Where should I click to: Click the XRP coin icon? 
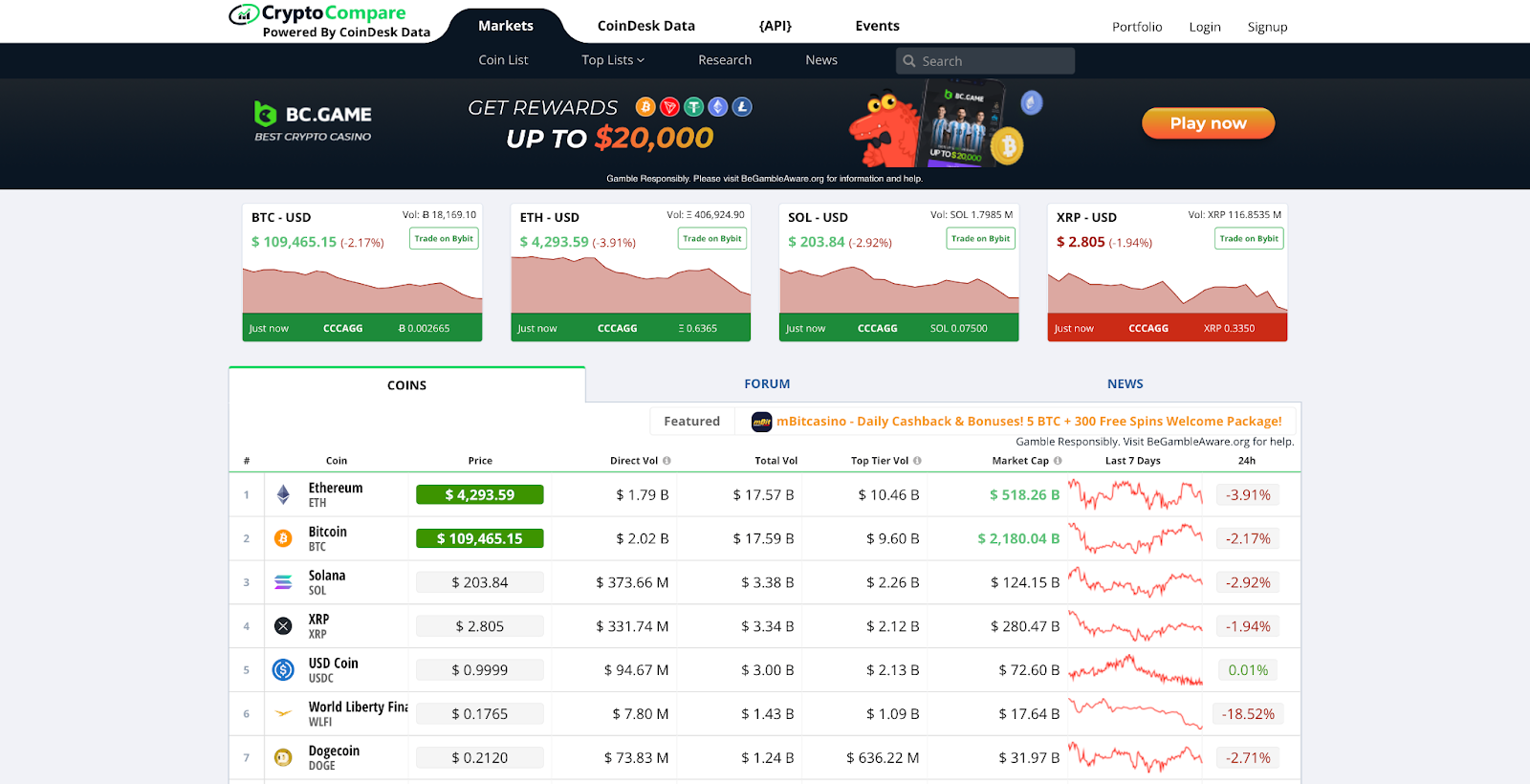pos(283,626)
